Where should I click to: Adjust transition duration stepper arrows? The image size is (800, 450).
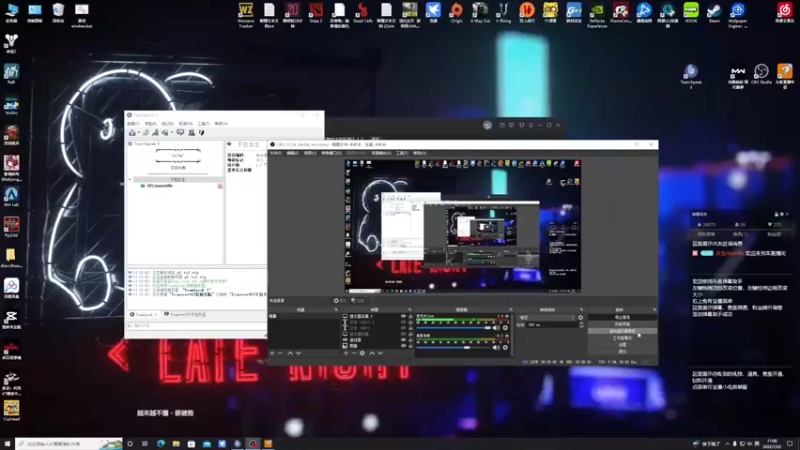[581, 324]
